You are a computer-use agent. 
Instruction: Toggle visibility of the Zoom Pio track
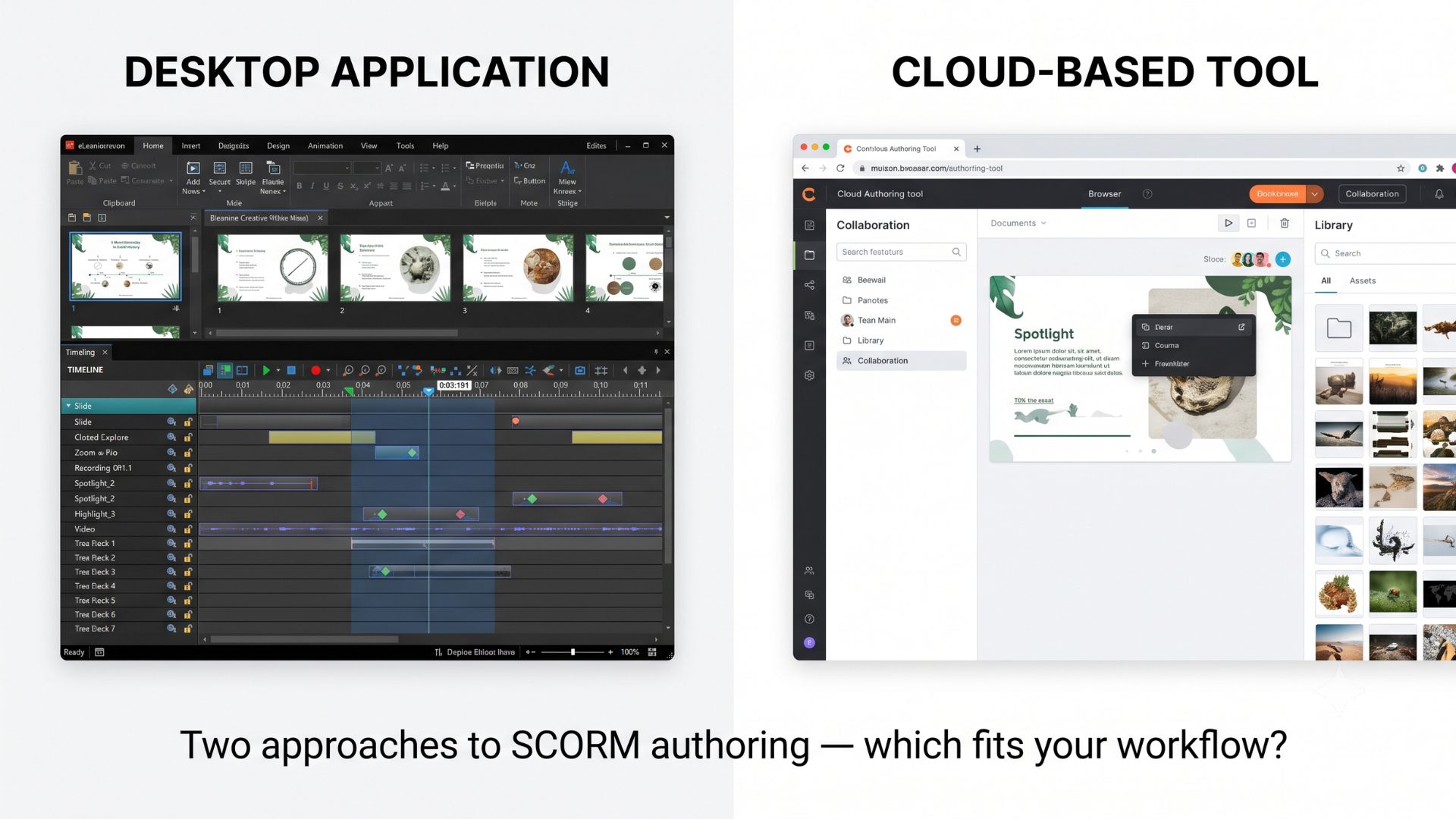[171, 453]
